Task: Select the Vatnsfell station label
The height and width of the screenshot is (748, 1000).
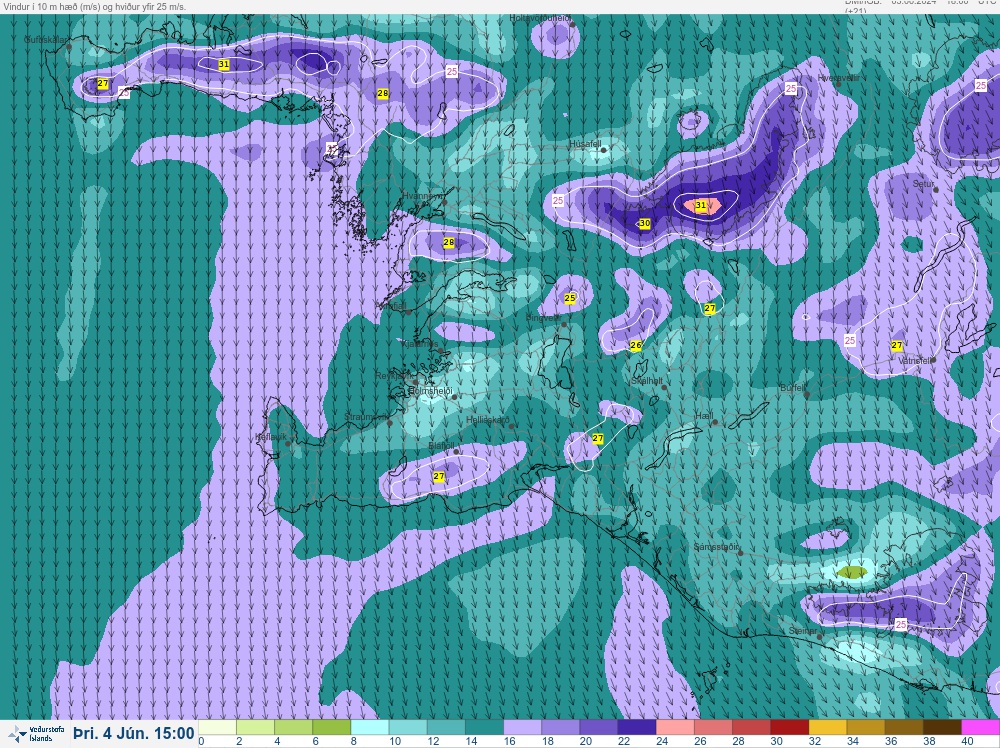Action: pos(915,361)
